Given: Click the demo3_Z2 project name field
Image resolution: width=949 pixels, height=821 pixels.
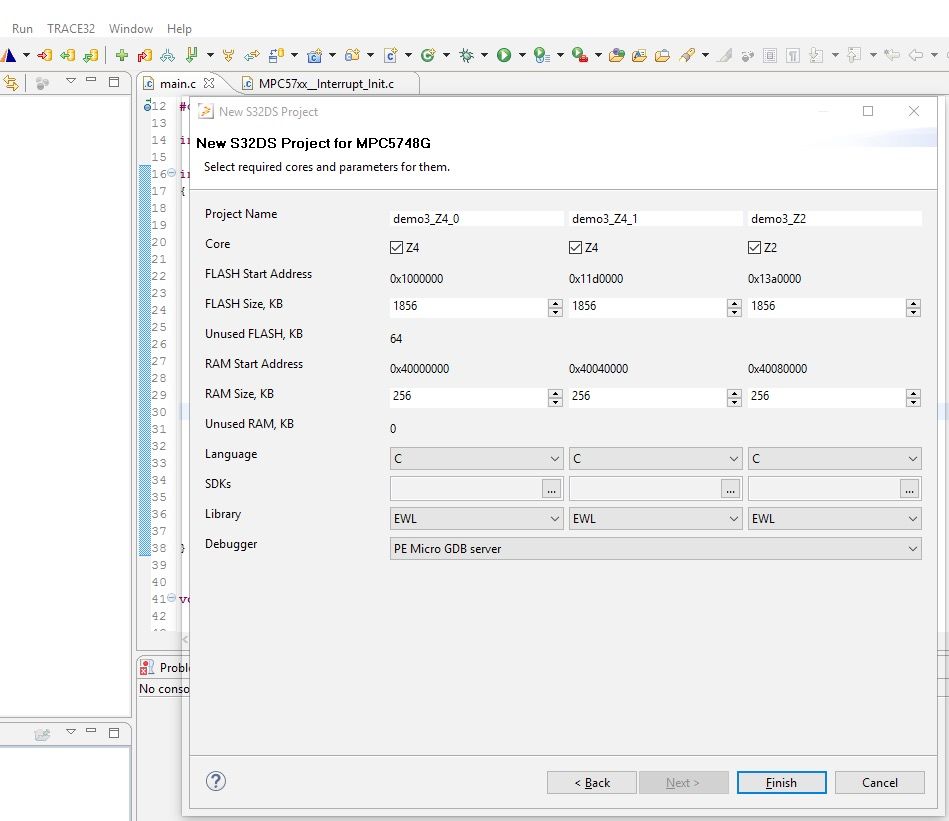Looking at the screenshot, I should (x=835, y=218).
